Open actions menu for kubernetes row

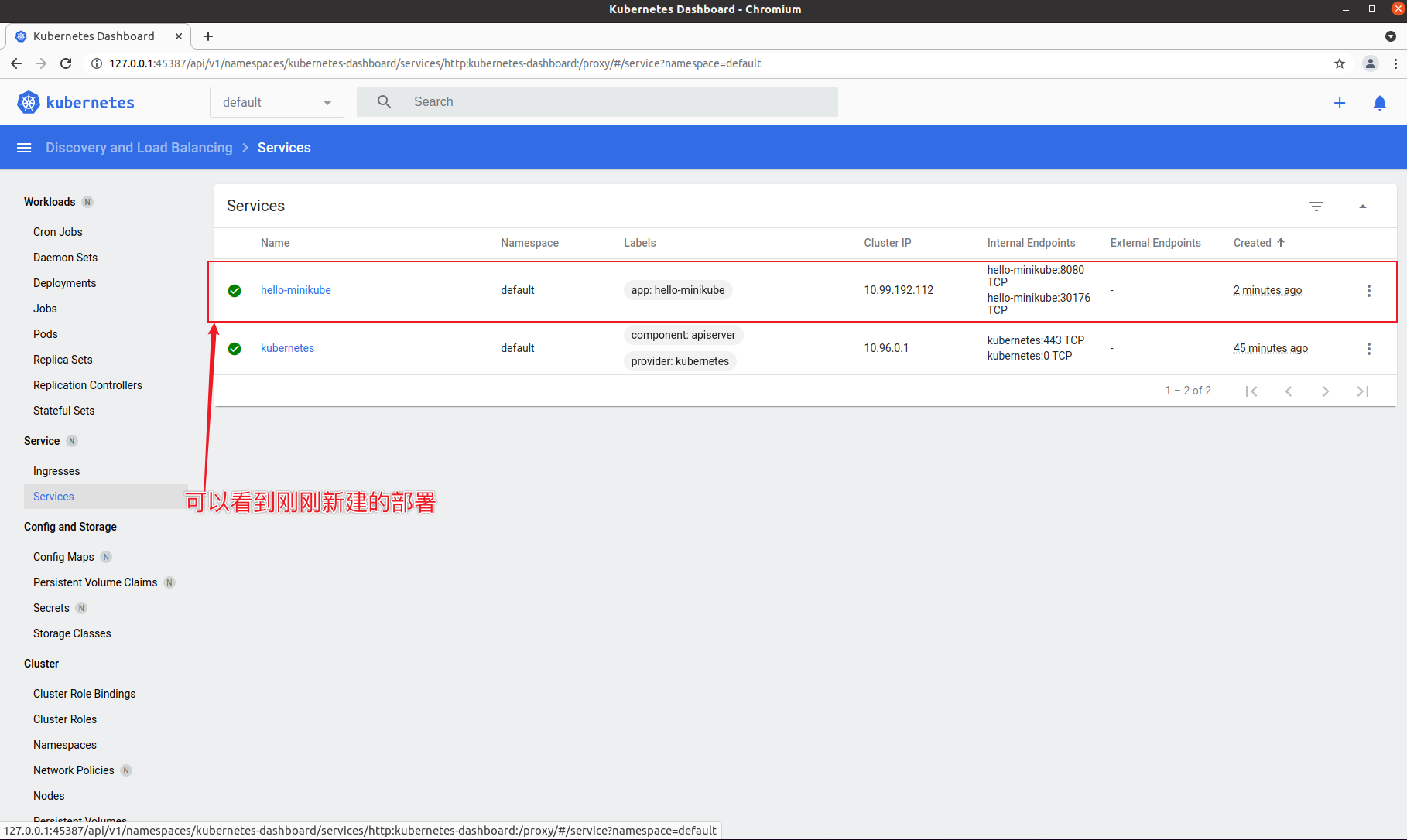click(x=1369, y=349)
